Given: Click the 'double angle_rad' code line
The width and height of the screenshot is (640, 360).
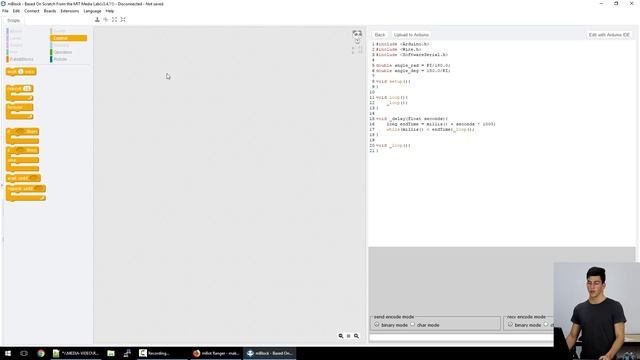Looking at the screenshot, I should pos(413,65).
